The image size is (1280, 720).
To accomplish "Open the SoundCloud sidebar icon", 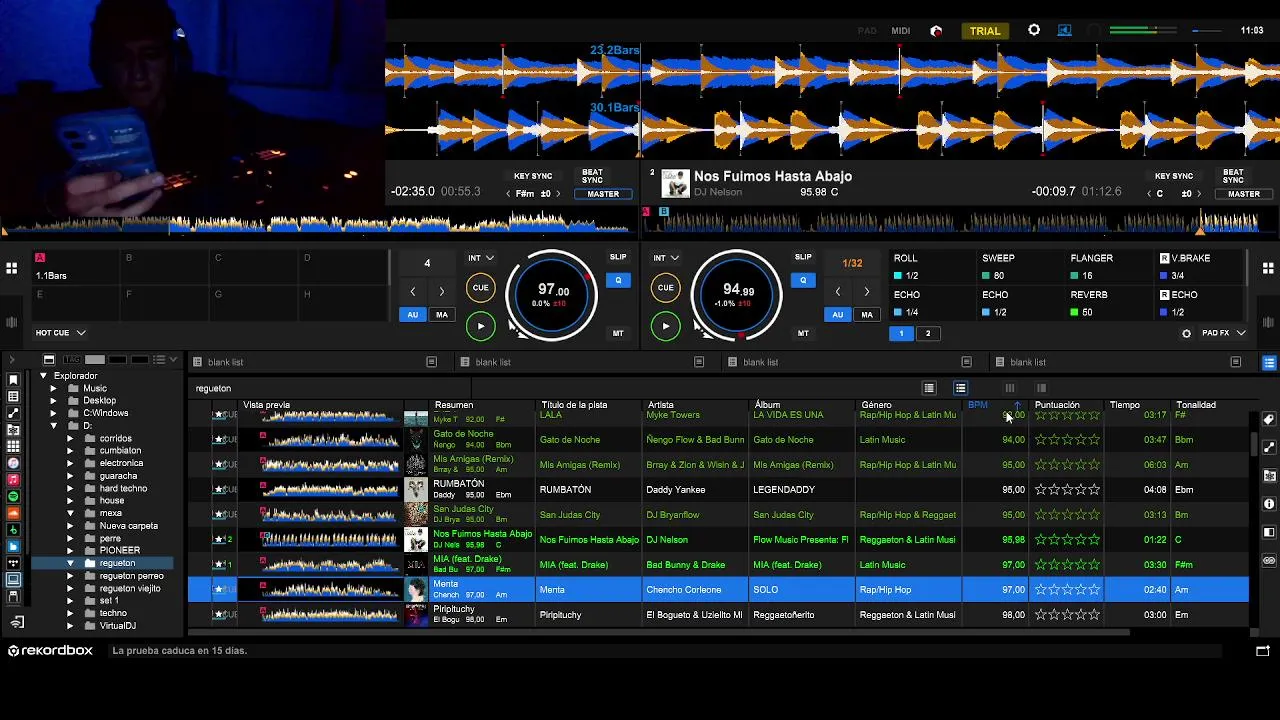I will 13,513.
